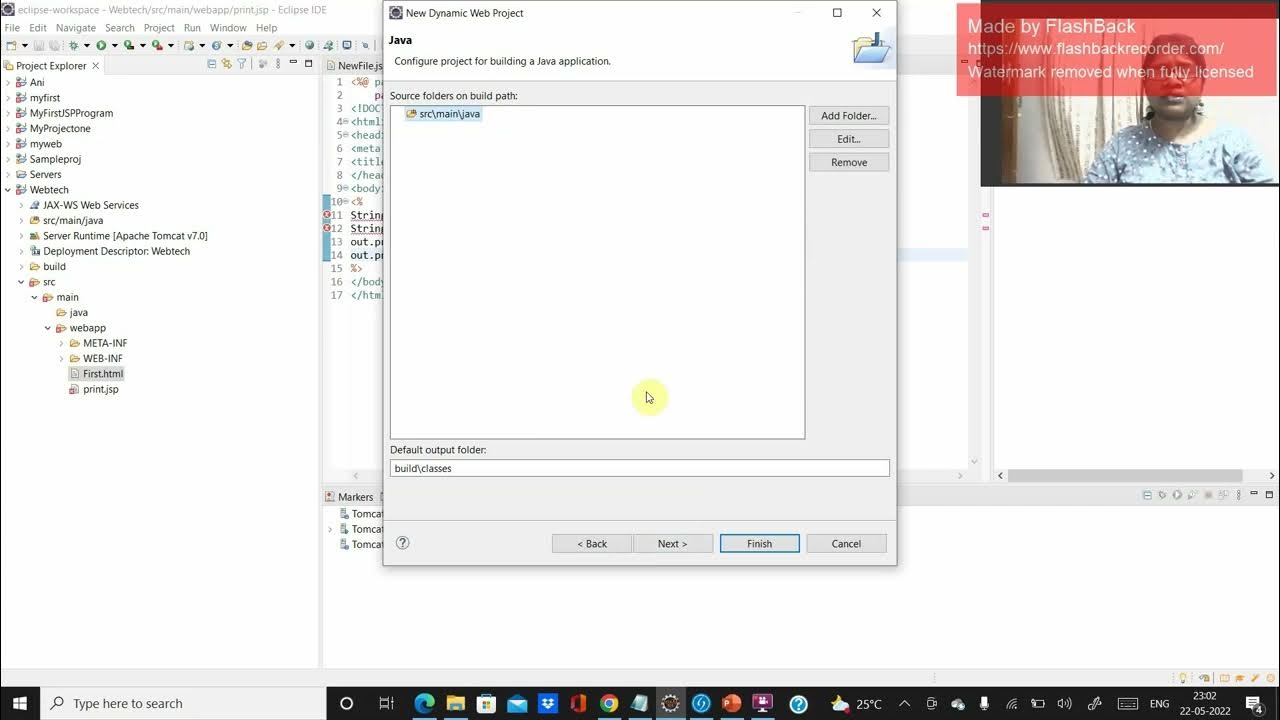
Task: Open the Window menu
Action: point(228,28)
